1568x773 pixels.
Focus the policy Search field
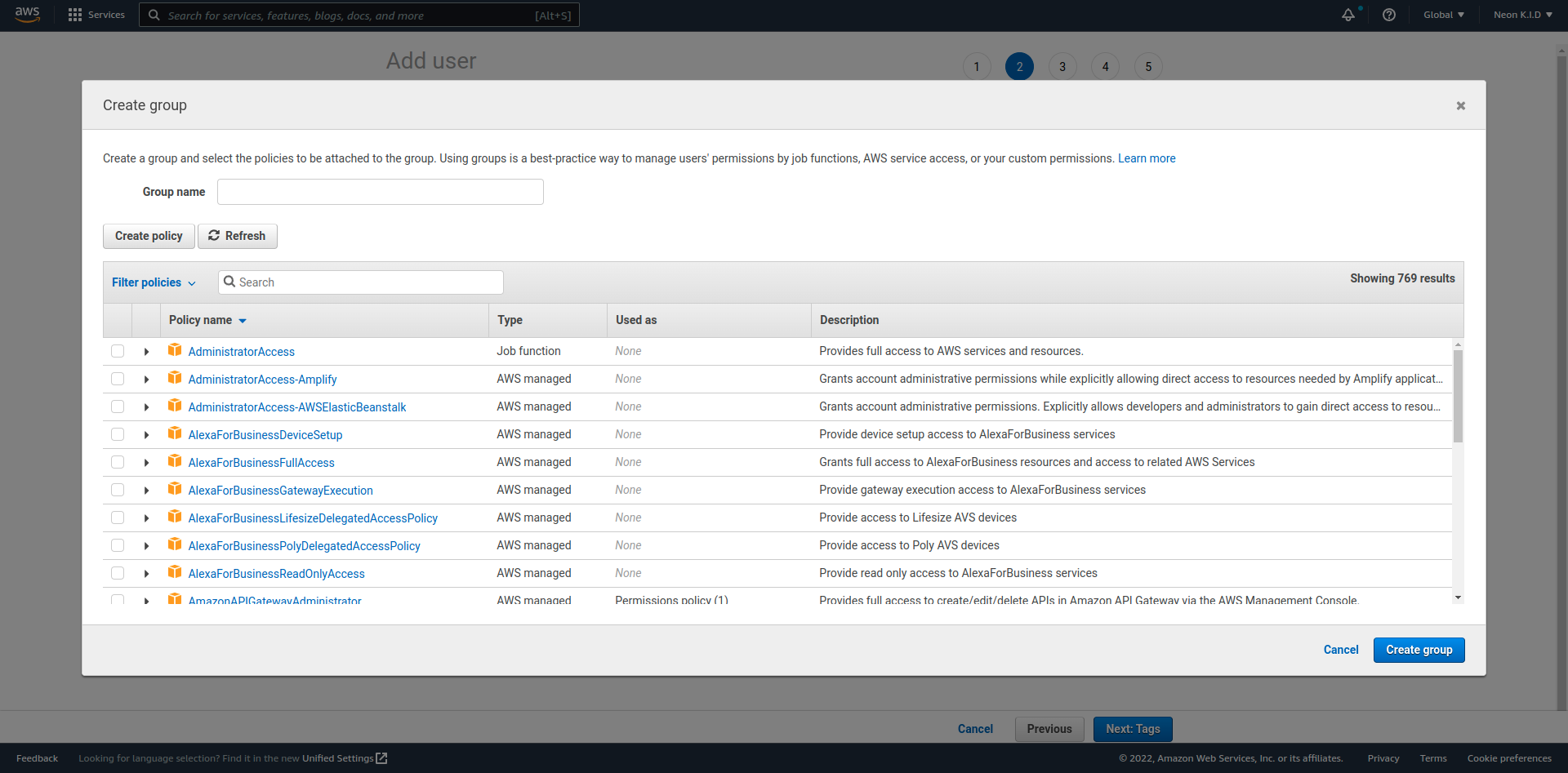point(361,282)
